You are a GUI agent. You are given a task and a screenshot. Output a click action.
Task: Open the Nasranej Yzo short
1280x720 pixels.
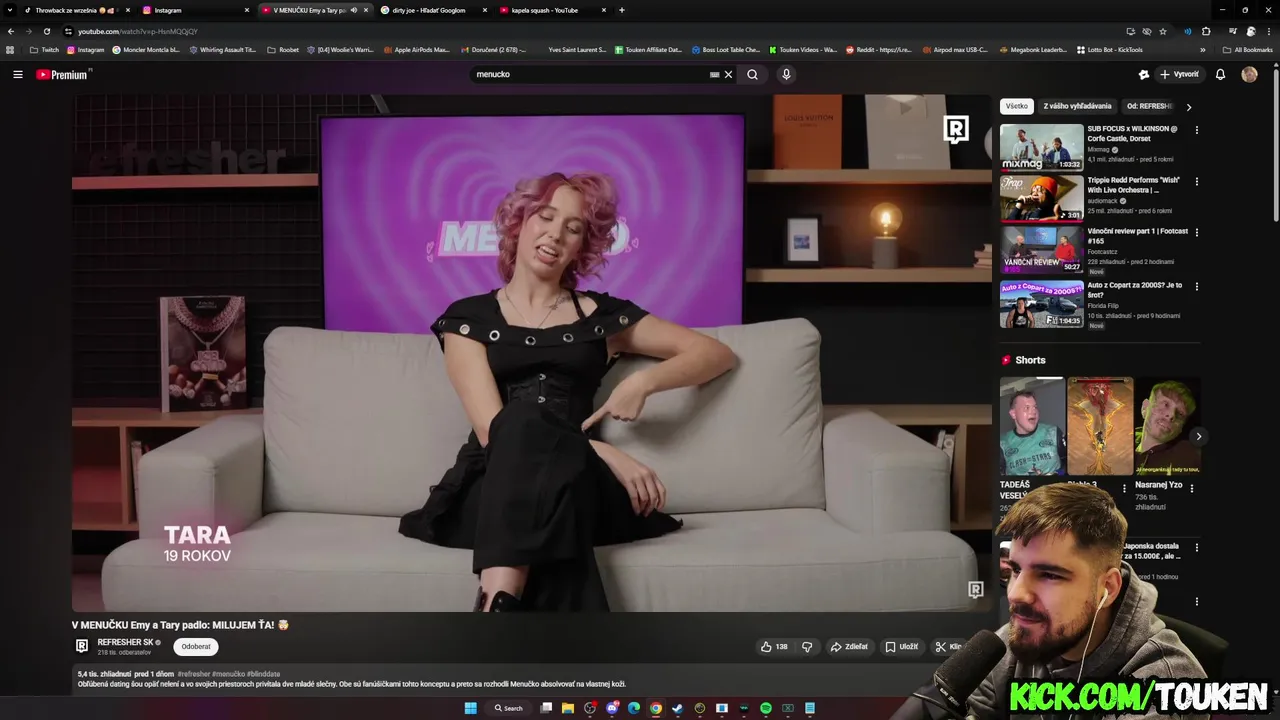pos(1167,426)
